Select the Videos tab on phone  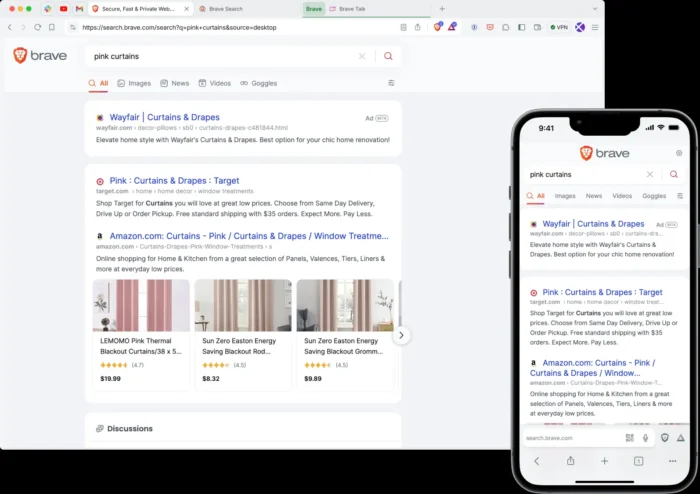click(622, 196)
